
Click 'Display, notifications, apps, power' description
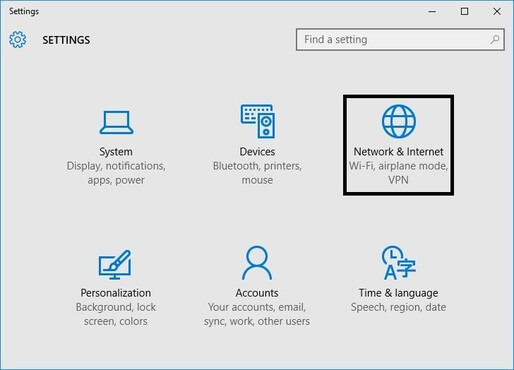click(116, 173)
